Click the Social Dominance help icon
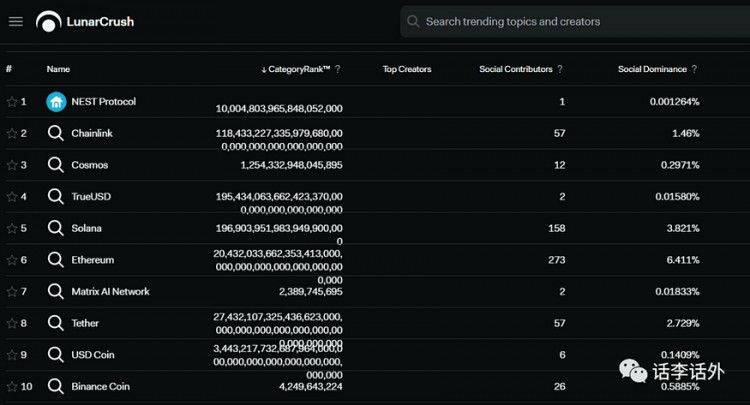Image resolution: width=750 pixels, height=405 pixels. click(x=694, y=69)
